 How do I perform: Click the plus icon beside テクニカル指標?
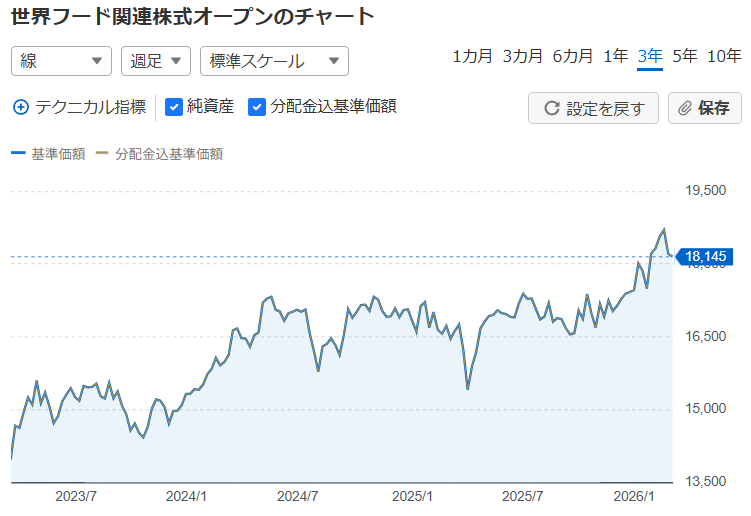point(21,107)
